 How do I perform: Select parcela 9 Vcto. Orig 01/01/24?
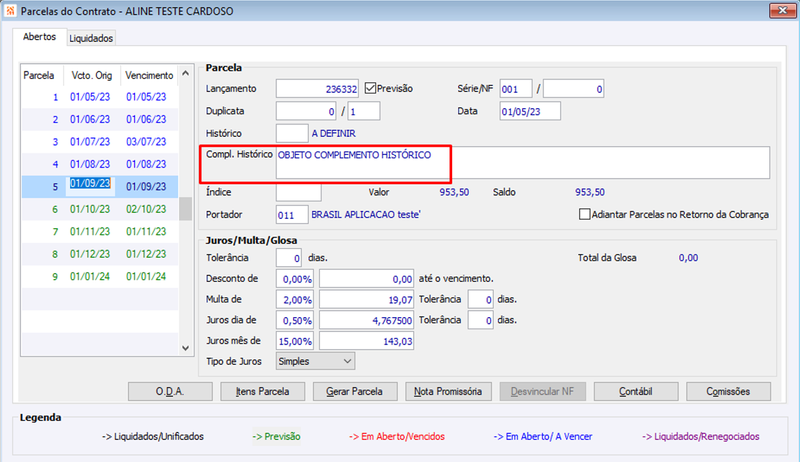tap(90, 276)
